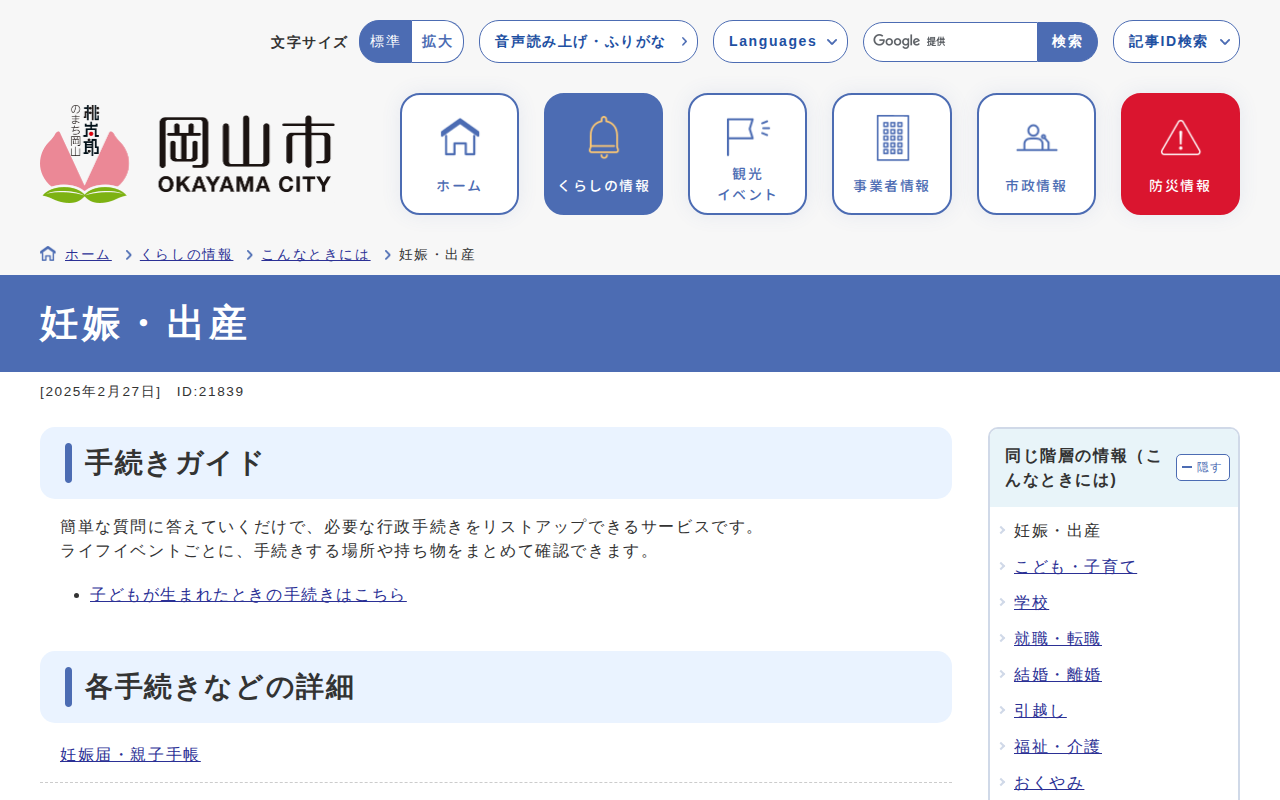The image size is (1280, 800).
Task: Click the house icon in Home navigation tile
Action: [459, 137]
